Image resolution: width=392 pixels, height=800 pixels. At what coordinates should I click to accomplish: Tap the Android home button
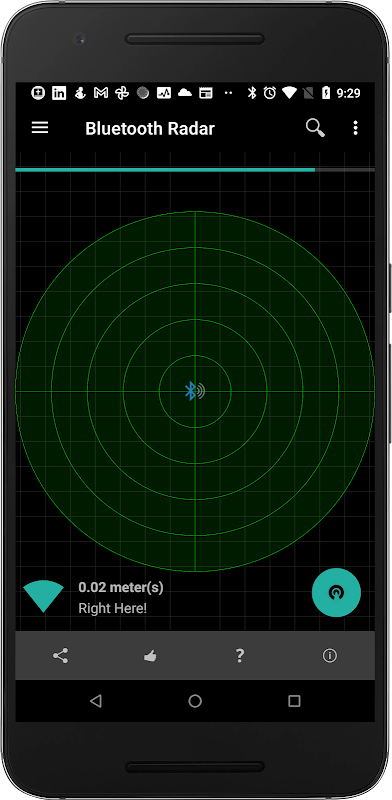[x=195, y=701]
